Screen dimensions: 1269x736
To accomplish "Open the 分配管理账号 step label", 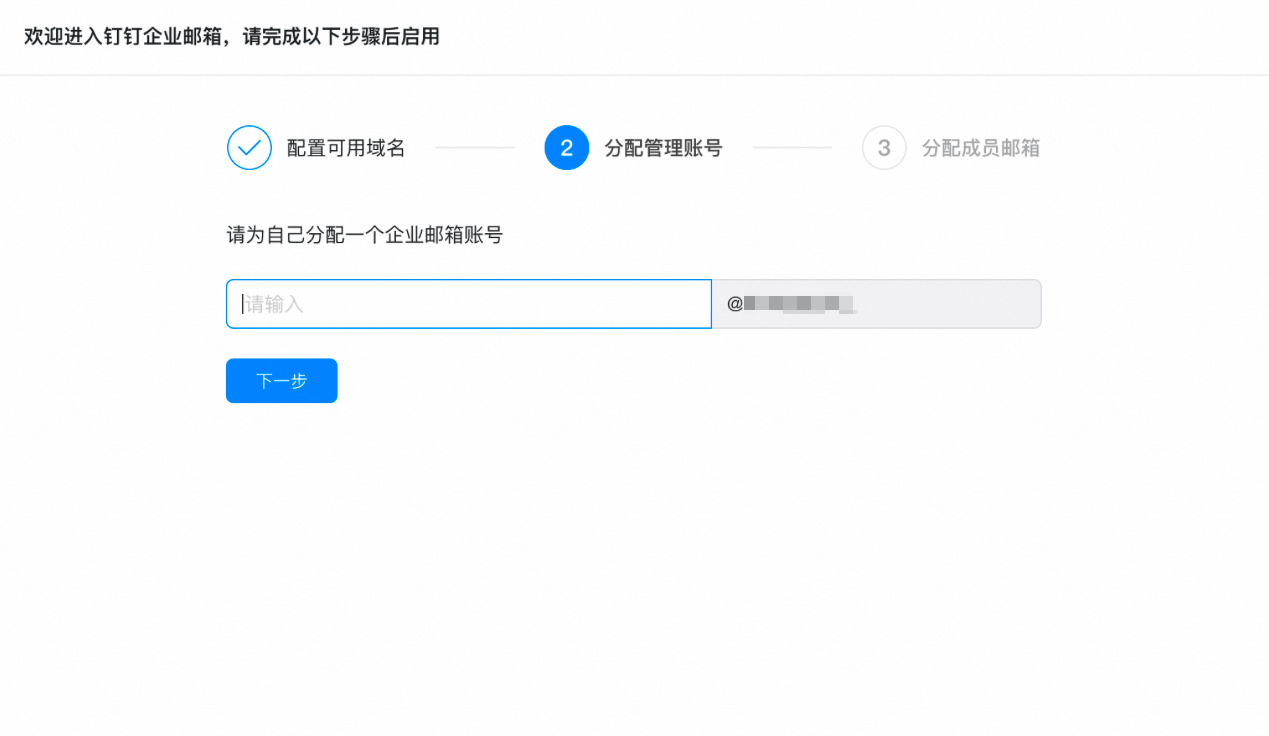I will [664, 148].
